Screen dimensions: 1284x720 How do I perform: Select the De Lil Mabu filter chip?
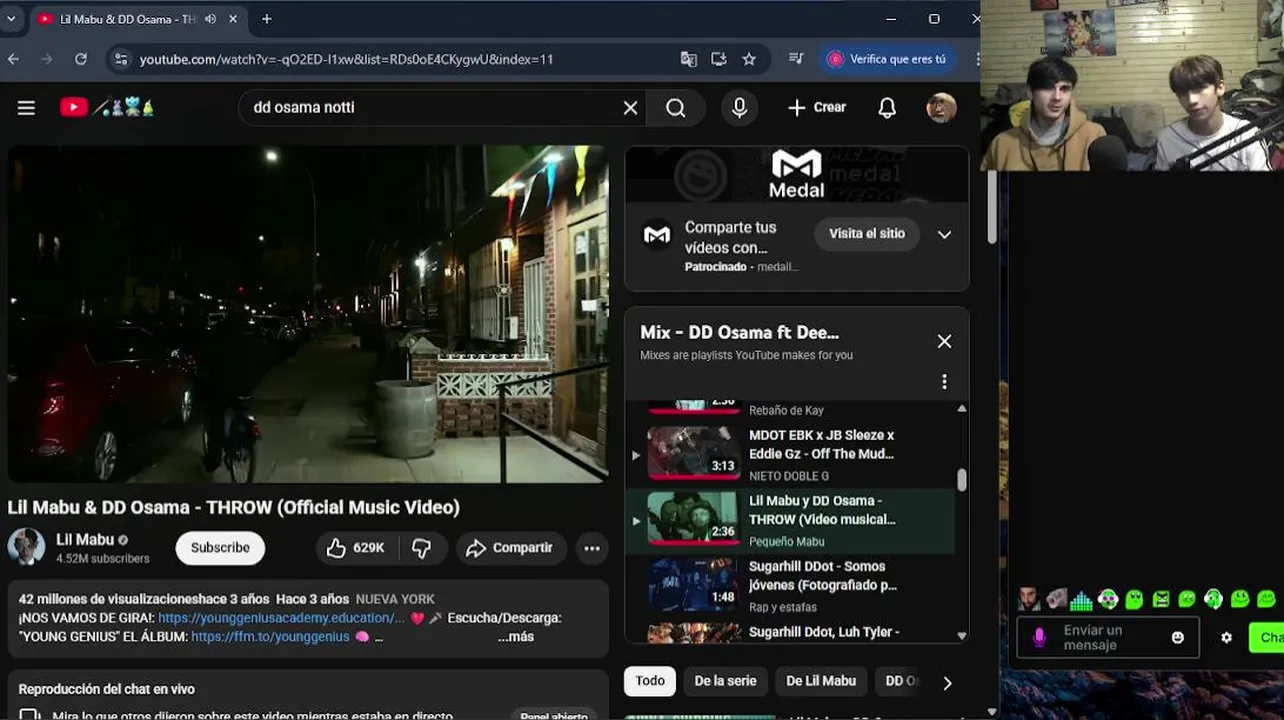click(821, 681)
